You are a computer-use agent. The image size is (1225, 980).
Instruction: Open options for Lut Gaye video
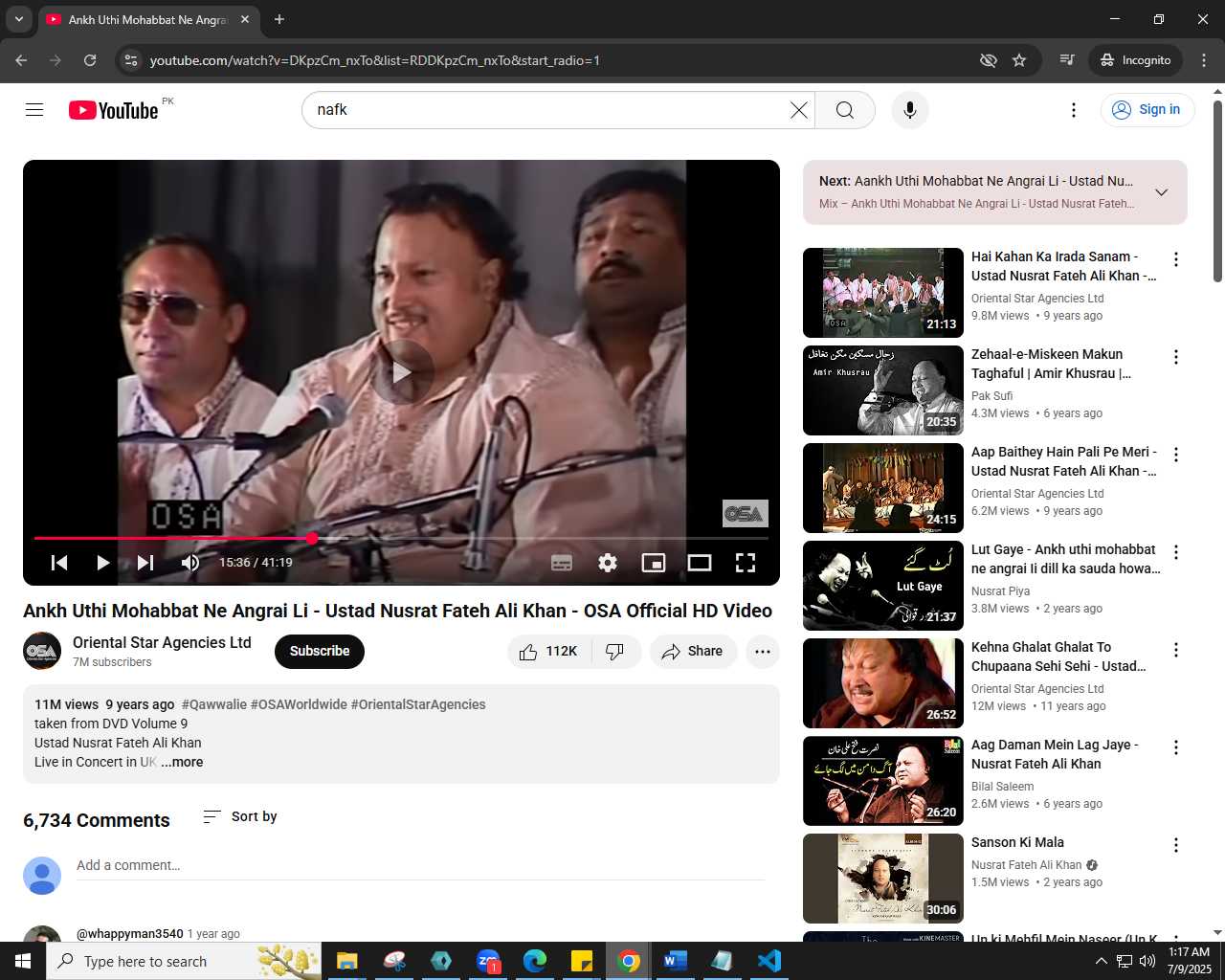point(1176,552)
